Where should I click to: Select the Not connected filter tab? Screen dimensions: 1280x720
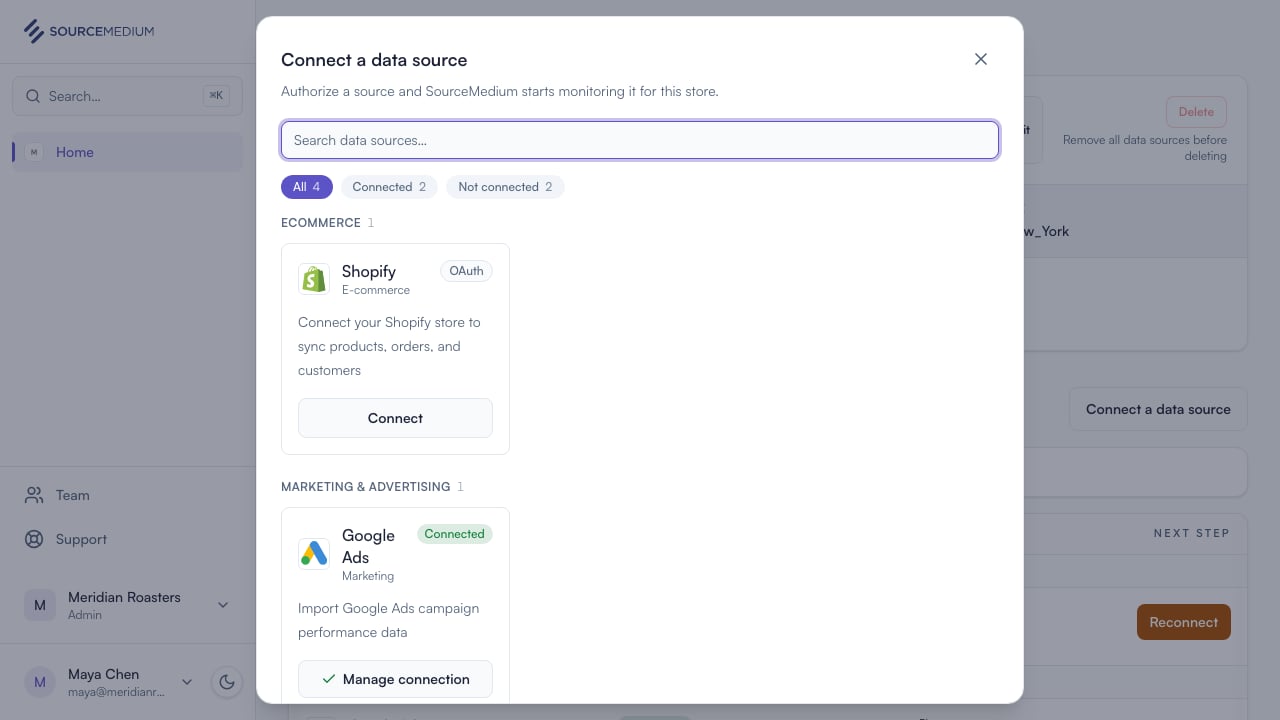click(505, 187)
